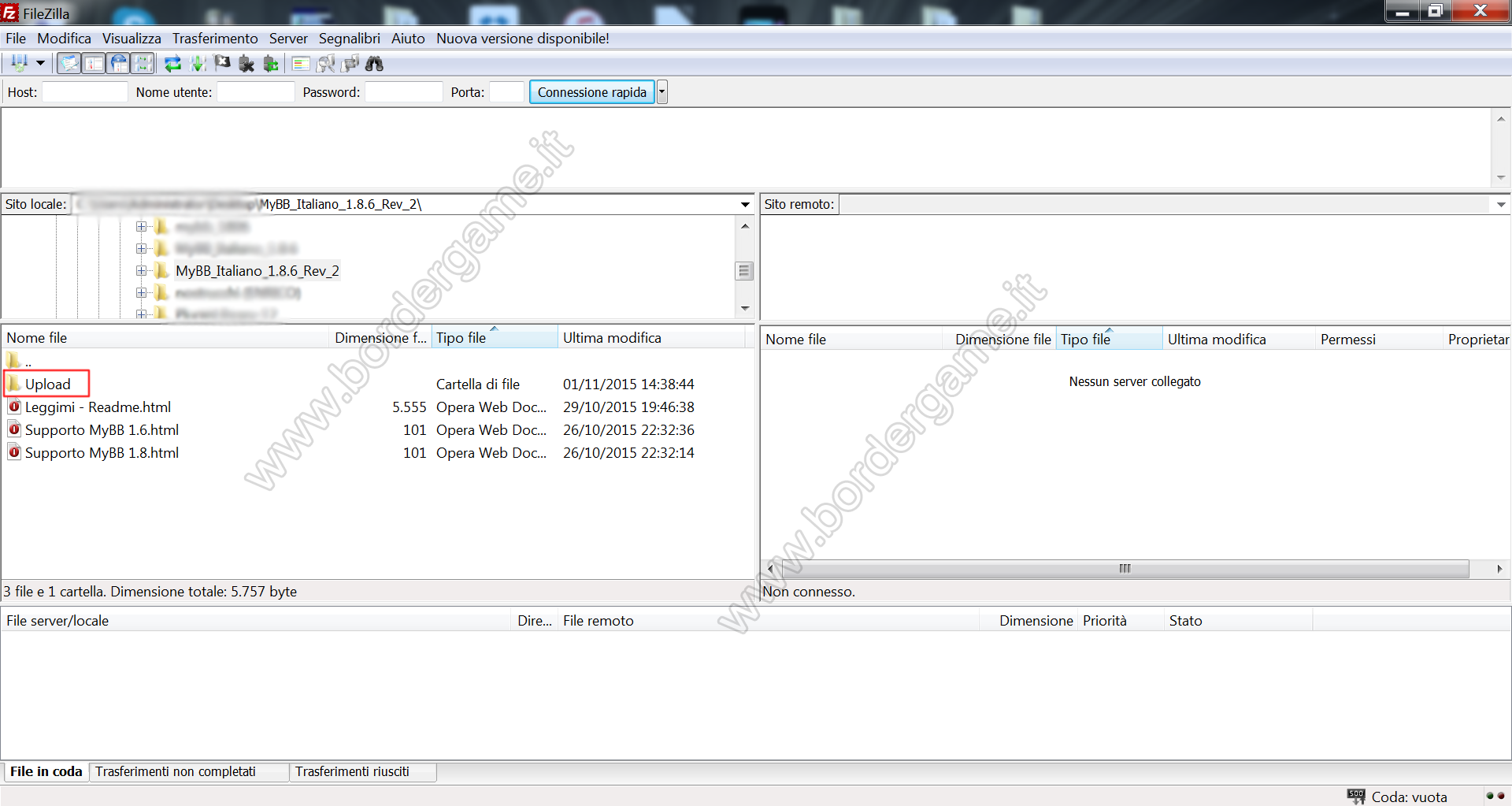Toggle message log display

(69, 64)
